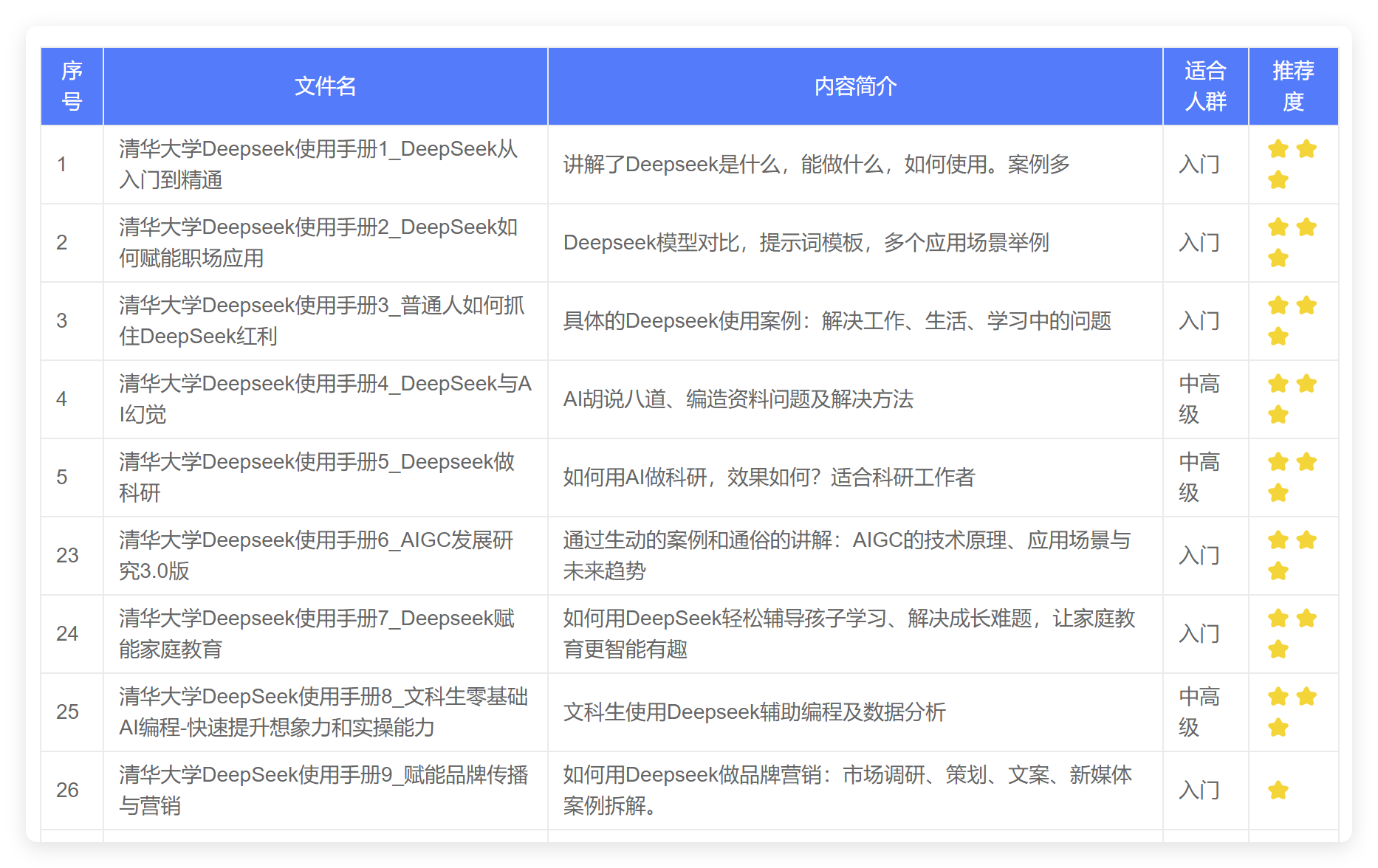Click the single star rating in row 26
1378x868 pixels.
1278,790
